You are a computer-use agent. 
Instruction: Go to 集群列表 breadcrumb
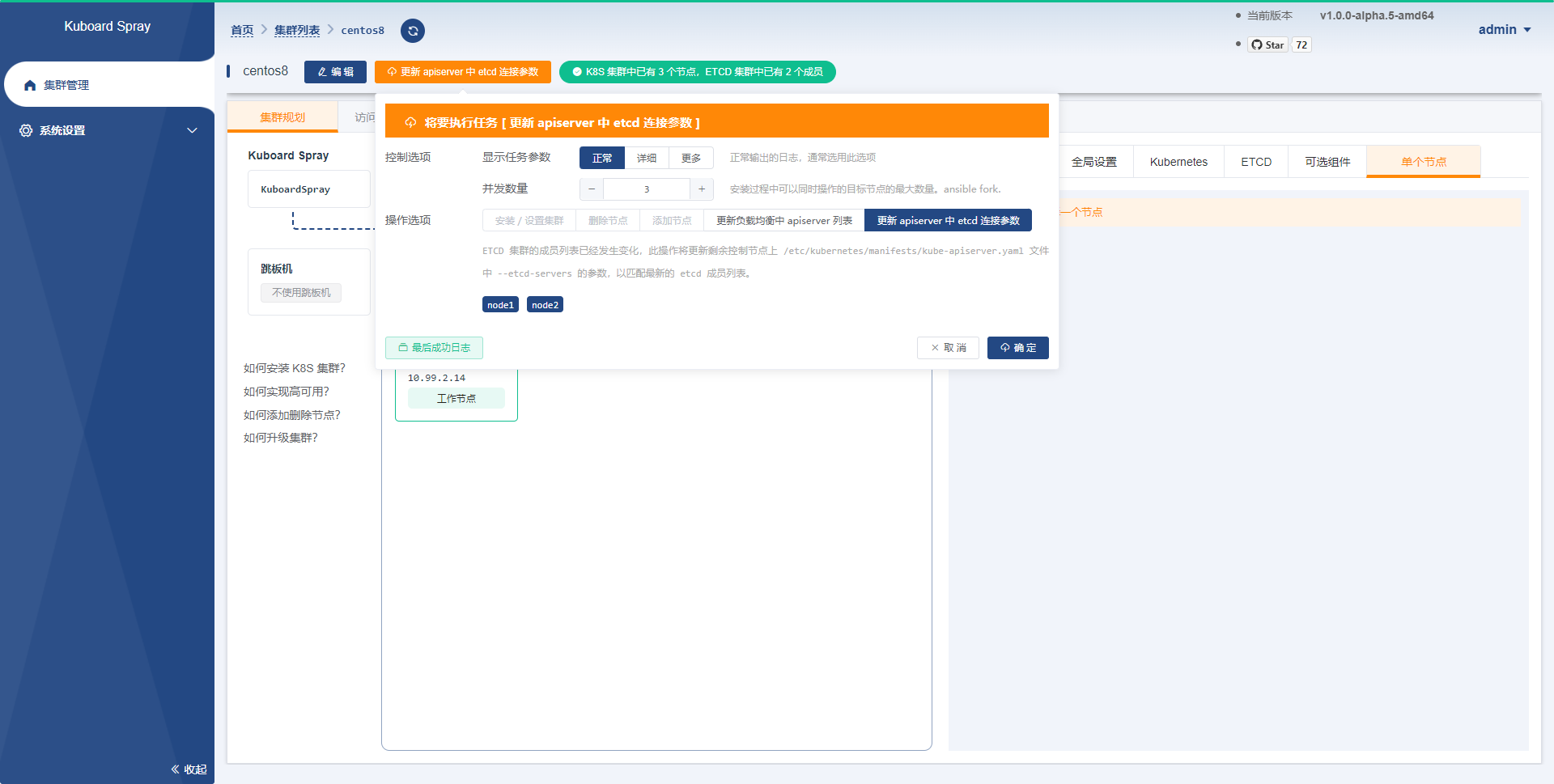pos(297,31)
